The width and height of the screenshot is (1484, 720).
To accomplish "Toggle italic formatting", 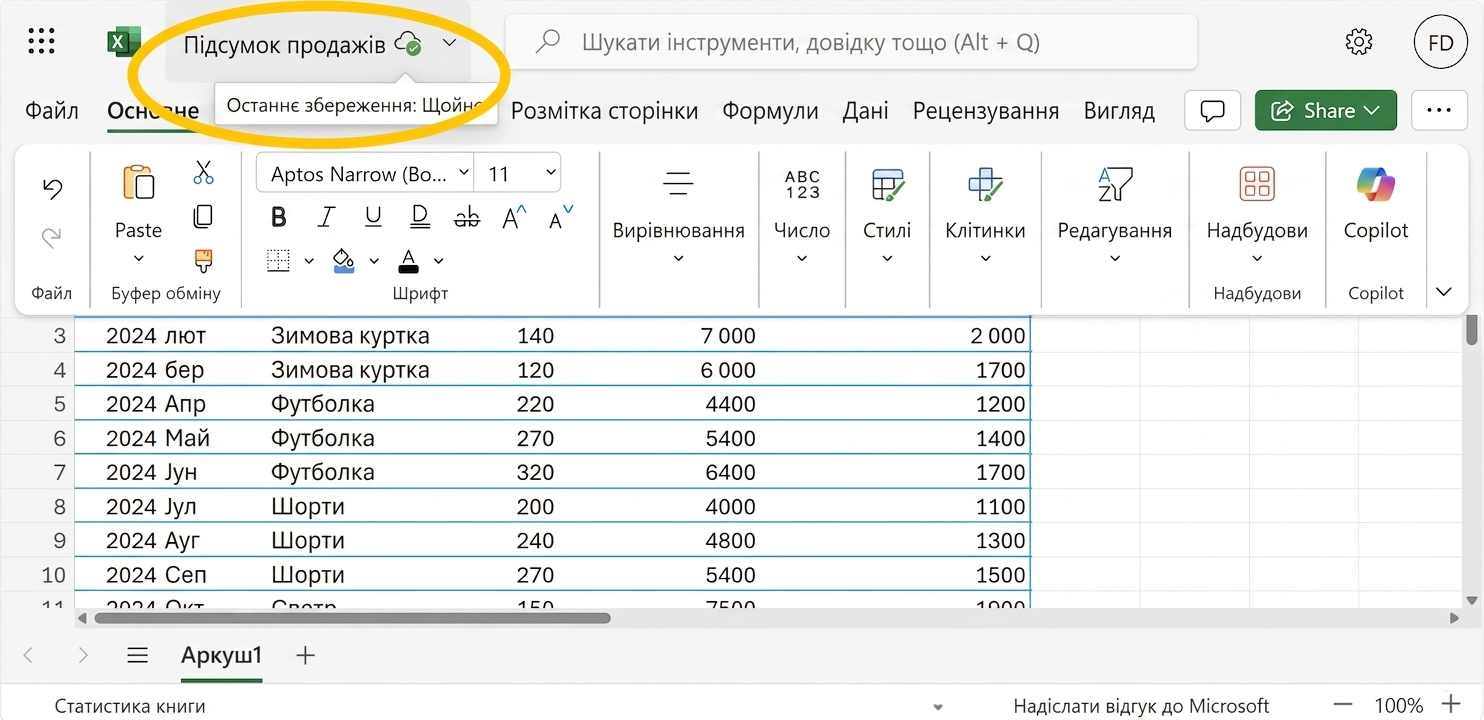I will click(x=326, y=217).
